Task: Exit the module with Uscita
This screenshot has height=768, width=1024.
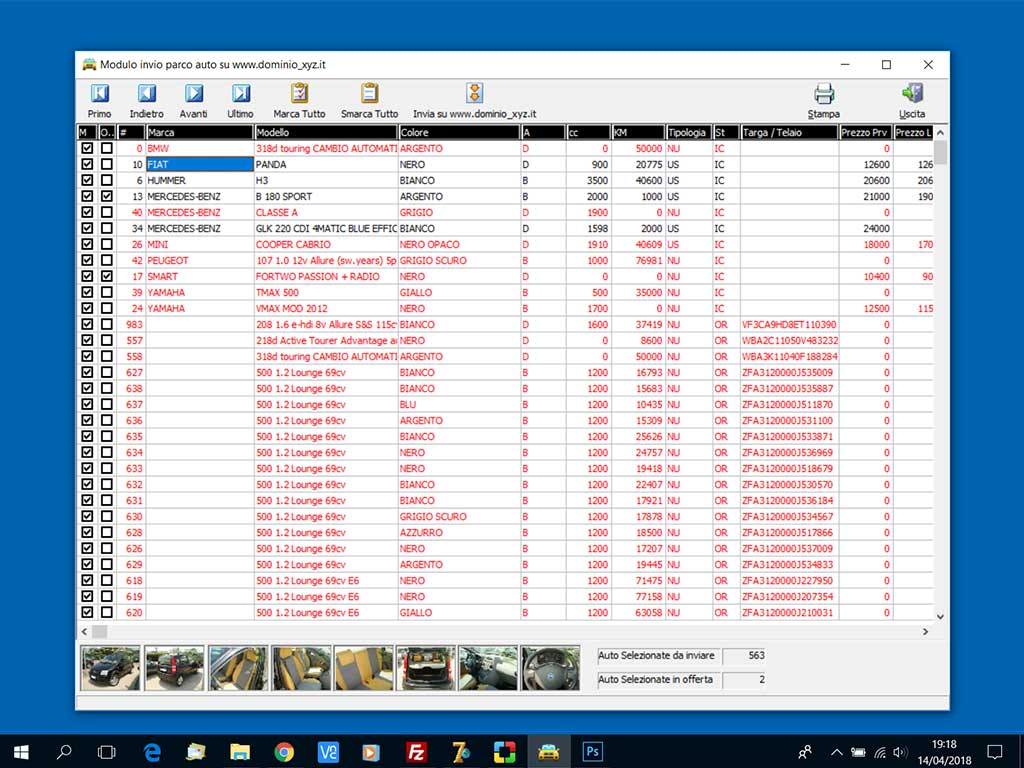Action: click(x=912, y=101)
